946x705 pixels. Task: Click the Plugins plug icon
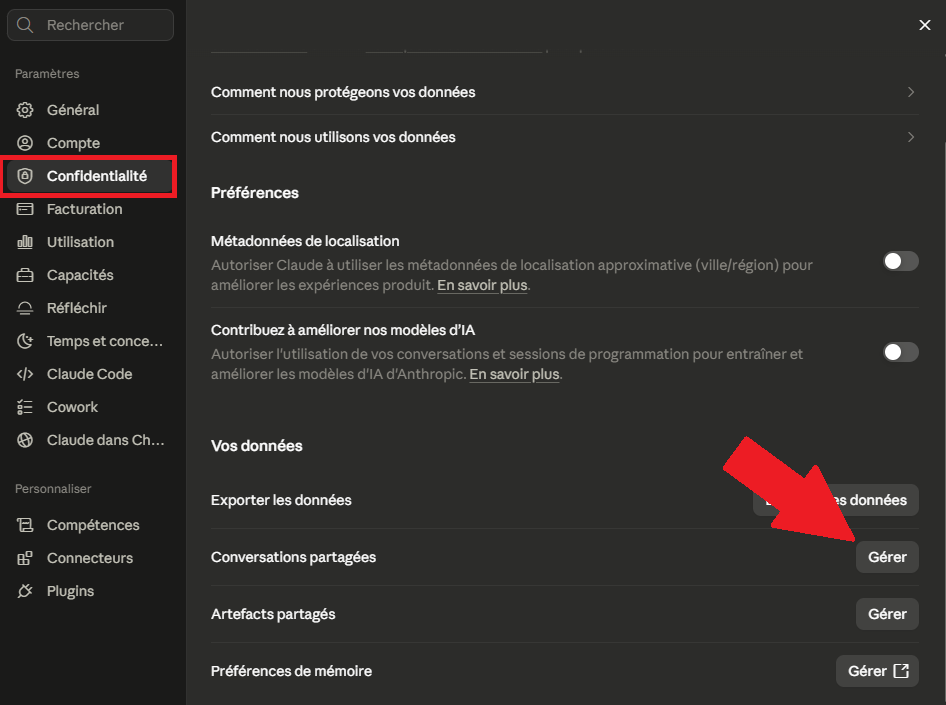coord(25,591)
